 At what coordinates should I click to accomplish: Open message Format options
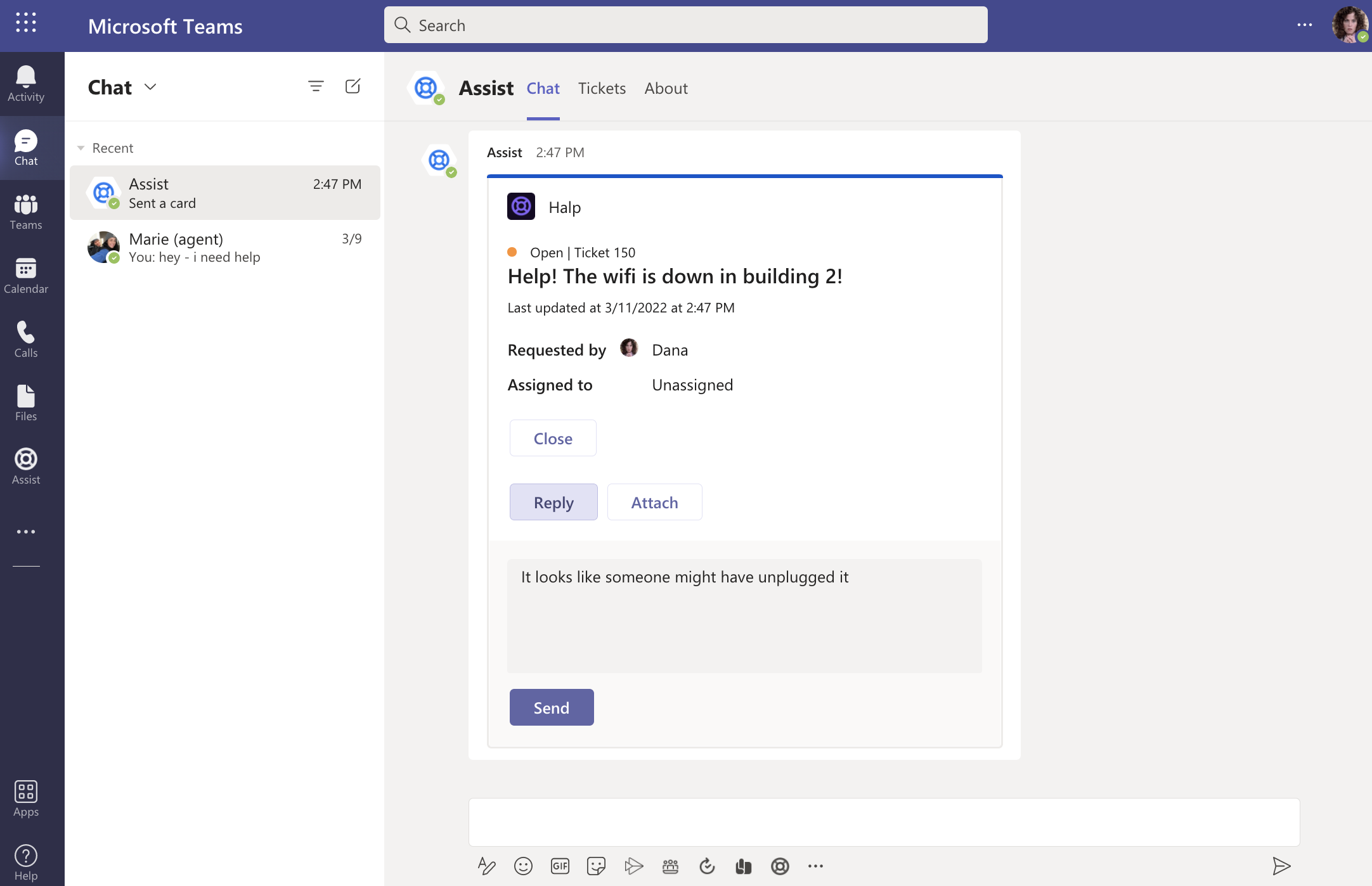[x=486, y=866]
